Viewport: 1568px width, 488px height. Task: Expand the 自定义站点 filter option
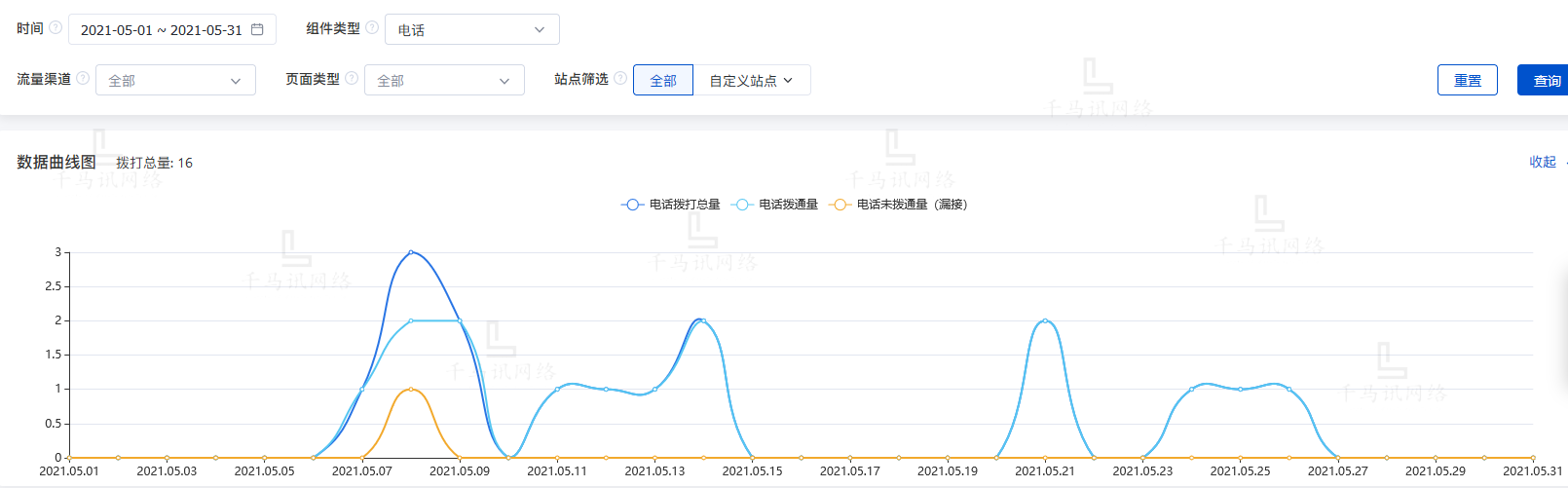click(751, 81)
